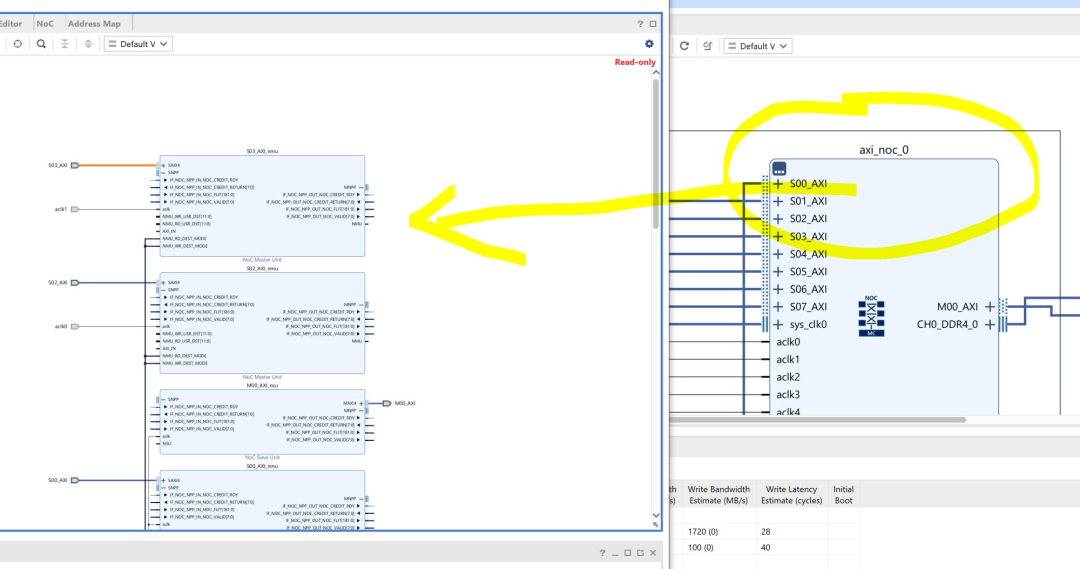Expand the CH0_DDR4_0 interface port

pyautogui.click(x=990, y=325)
